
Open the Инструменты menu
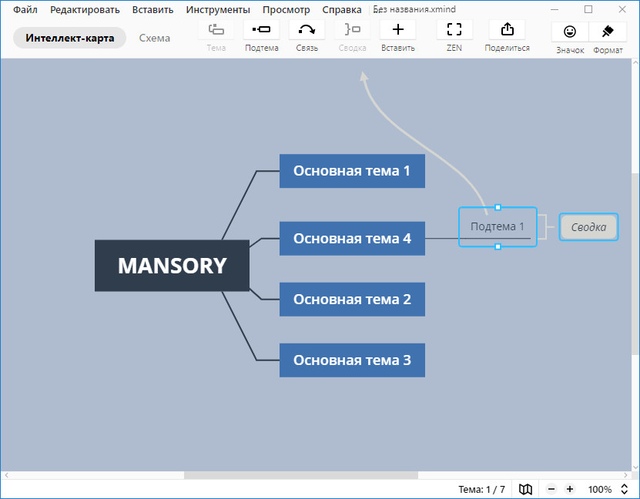(217, 9)
